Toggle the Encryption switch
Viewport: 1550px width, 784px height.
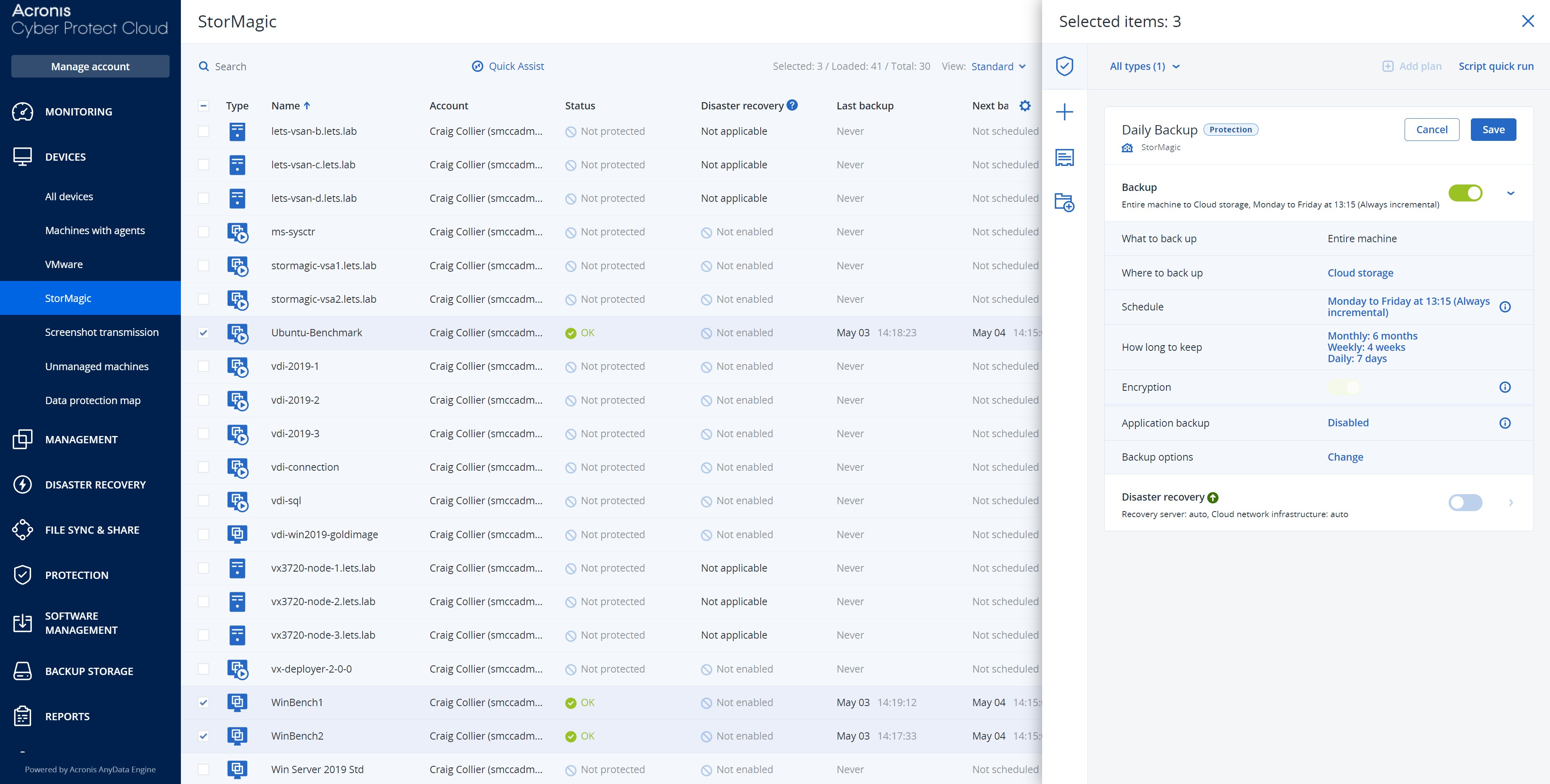pos(1344,388)
